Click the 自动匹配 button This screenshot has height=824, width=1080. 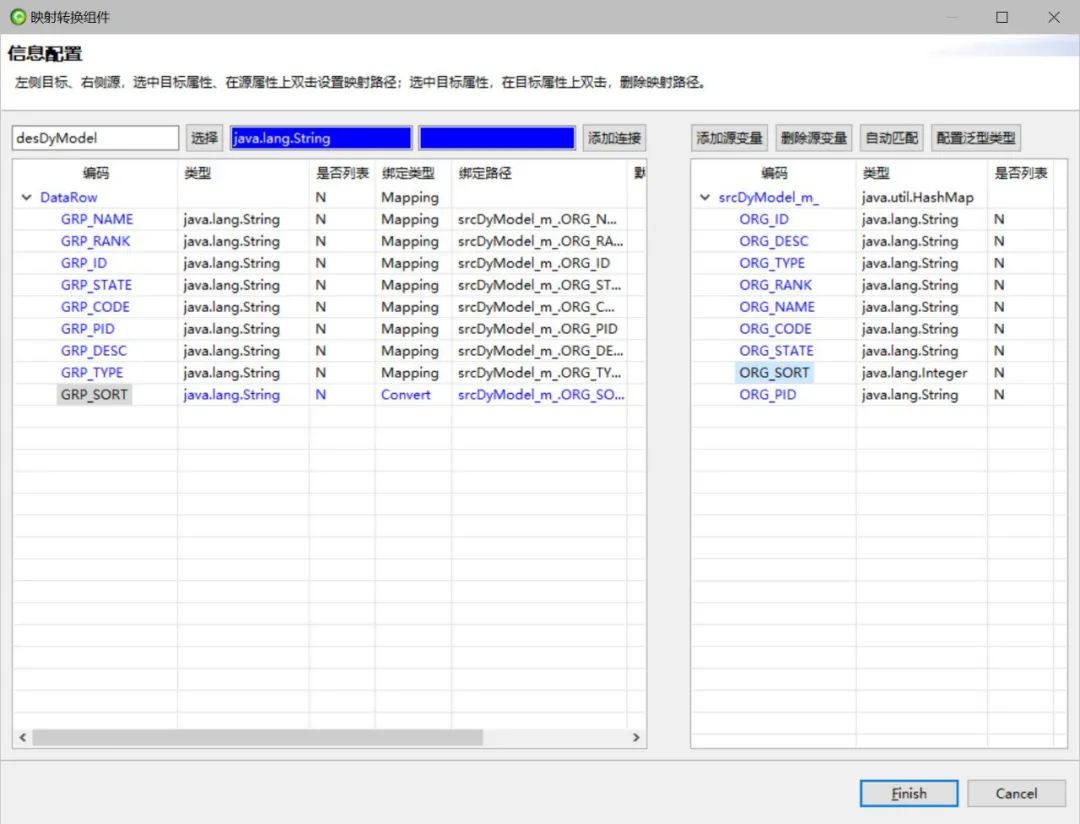click(891, 138)
